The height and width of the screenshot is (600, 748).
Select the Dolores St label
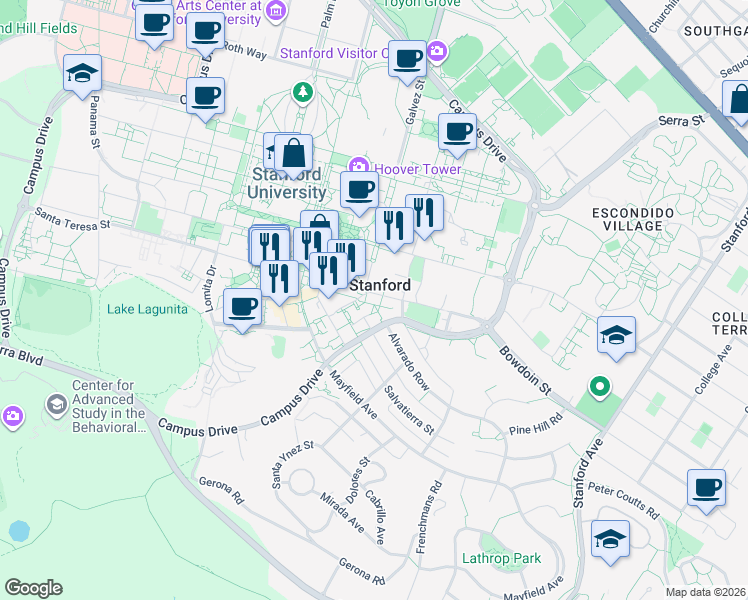pyautogui.click(x=357, y=480)
